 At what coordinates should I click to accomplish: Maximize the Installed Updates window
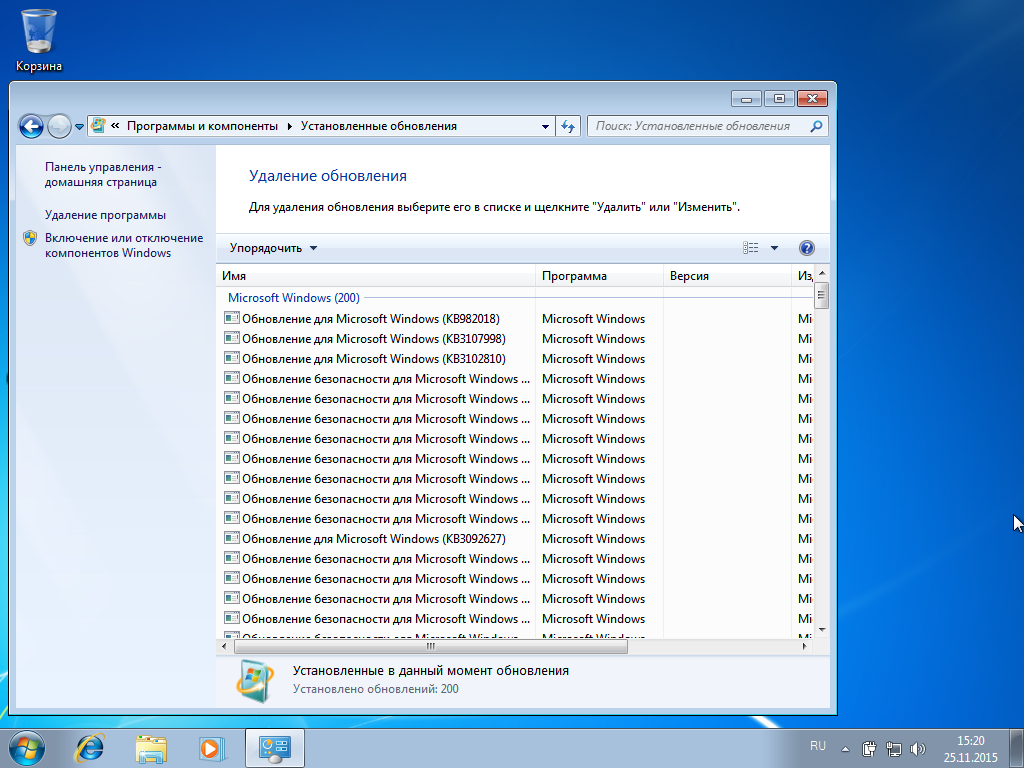779,99
